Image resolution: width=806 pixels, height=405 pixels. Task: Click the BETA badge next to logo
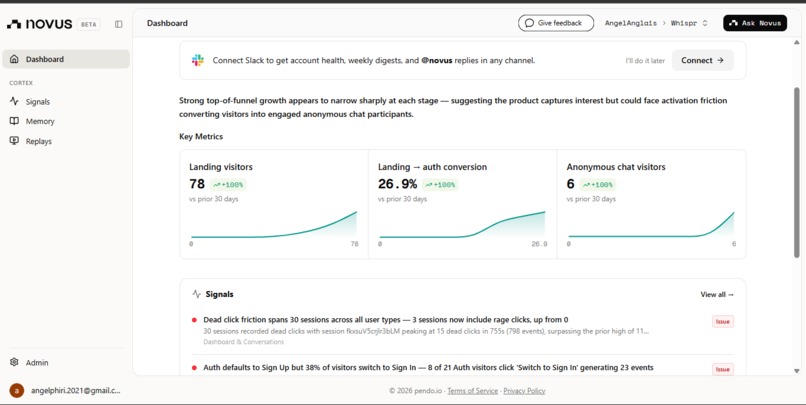tap(88, 24)
